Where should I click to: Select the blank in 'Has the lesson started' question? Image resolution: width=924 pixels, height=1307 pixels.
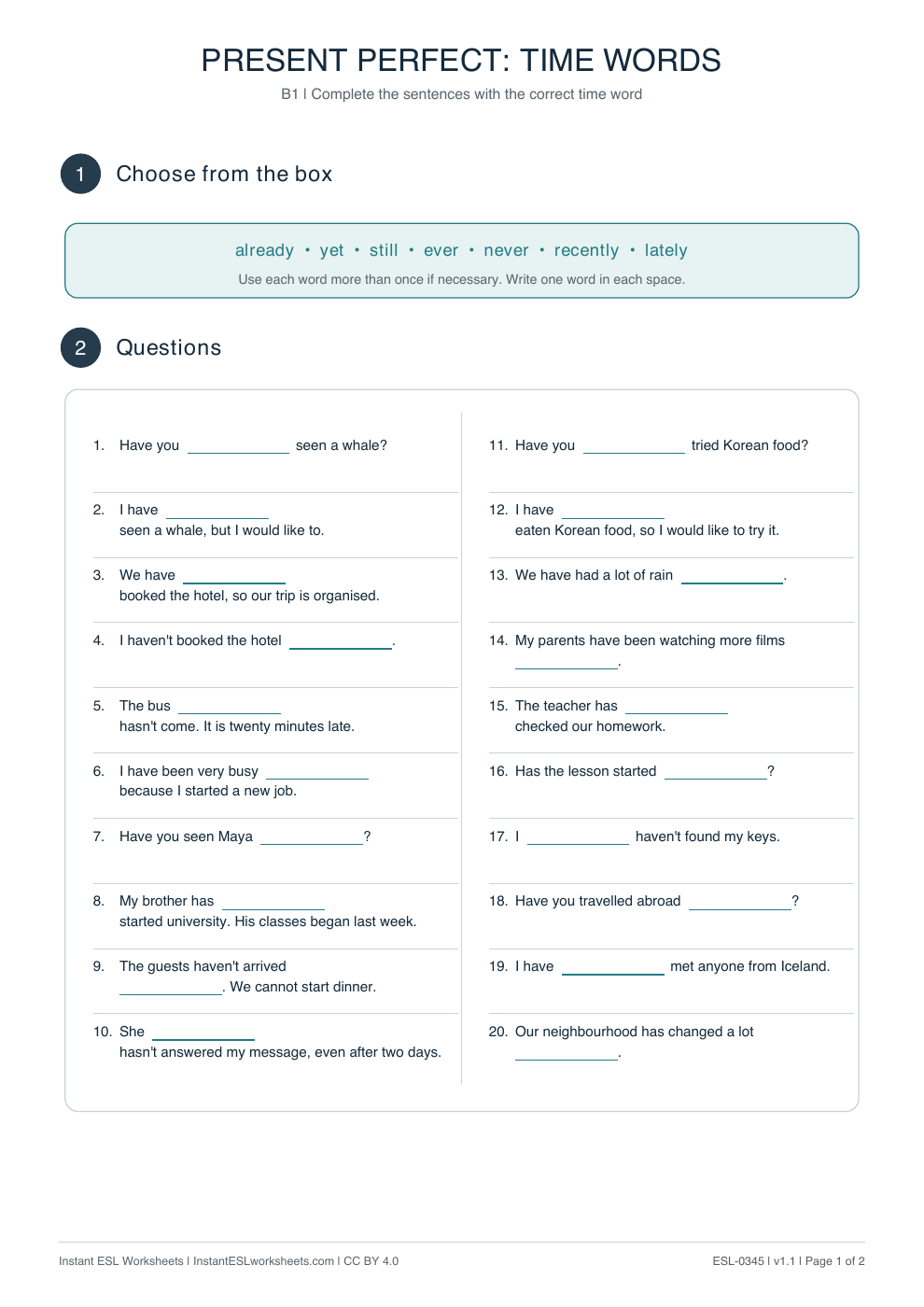tap(715, 772)
